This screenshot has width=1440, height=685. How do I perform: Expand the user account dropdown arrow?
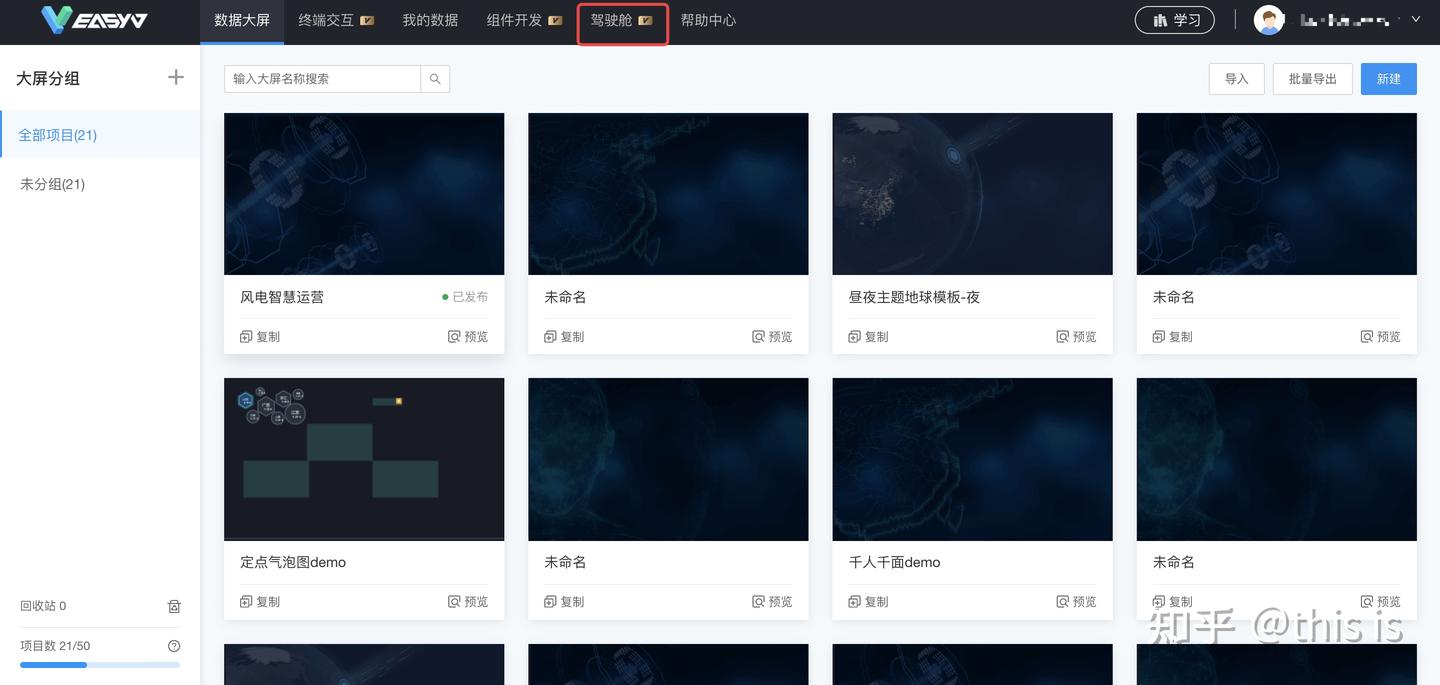click(1416, 18)
